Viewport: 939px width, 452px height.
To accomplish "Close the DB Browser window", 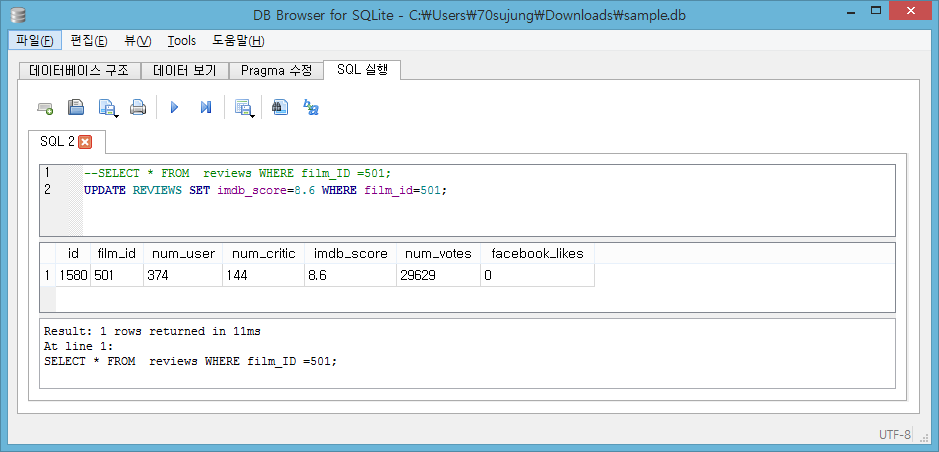I will (x=911, y=11).
